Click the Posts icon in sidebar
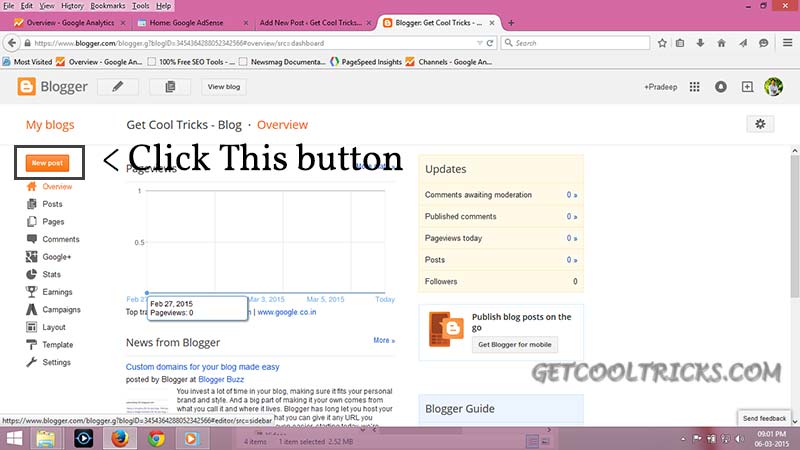 32,204
